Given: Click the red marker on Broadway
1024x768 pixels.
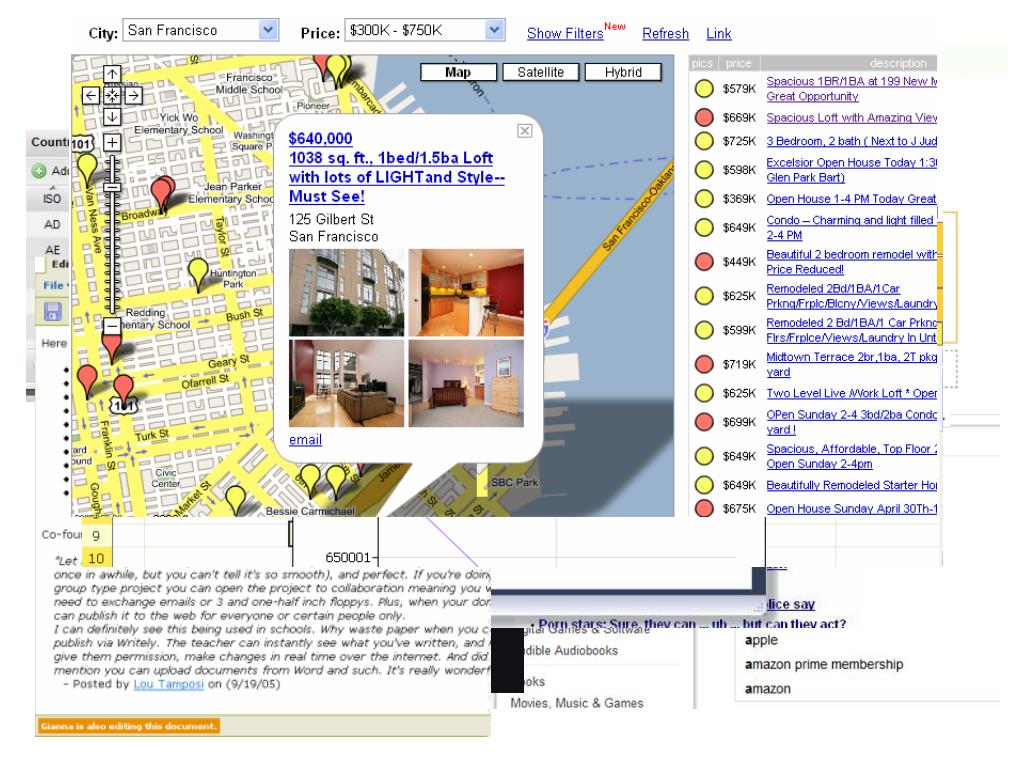Looking at the screenshot, I should point(162,193).
